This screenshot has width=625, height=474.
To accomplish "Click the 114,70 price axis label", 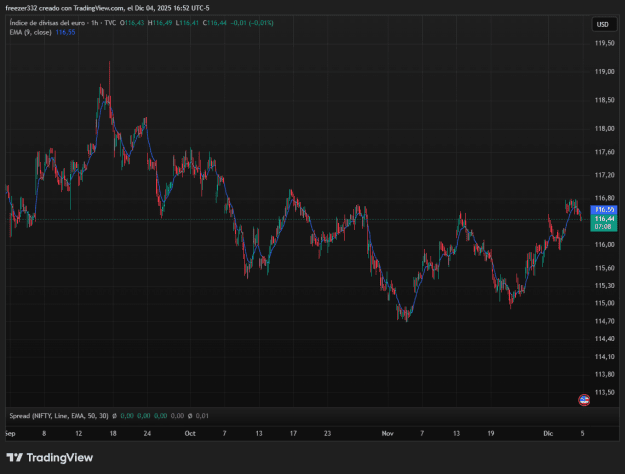I will click(604, 321).
